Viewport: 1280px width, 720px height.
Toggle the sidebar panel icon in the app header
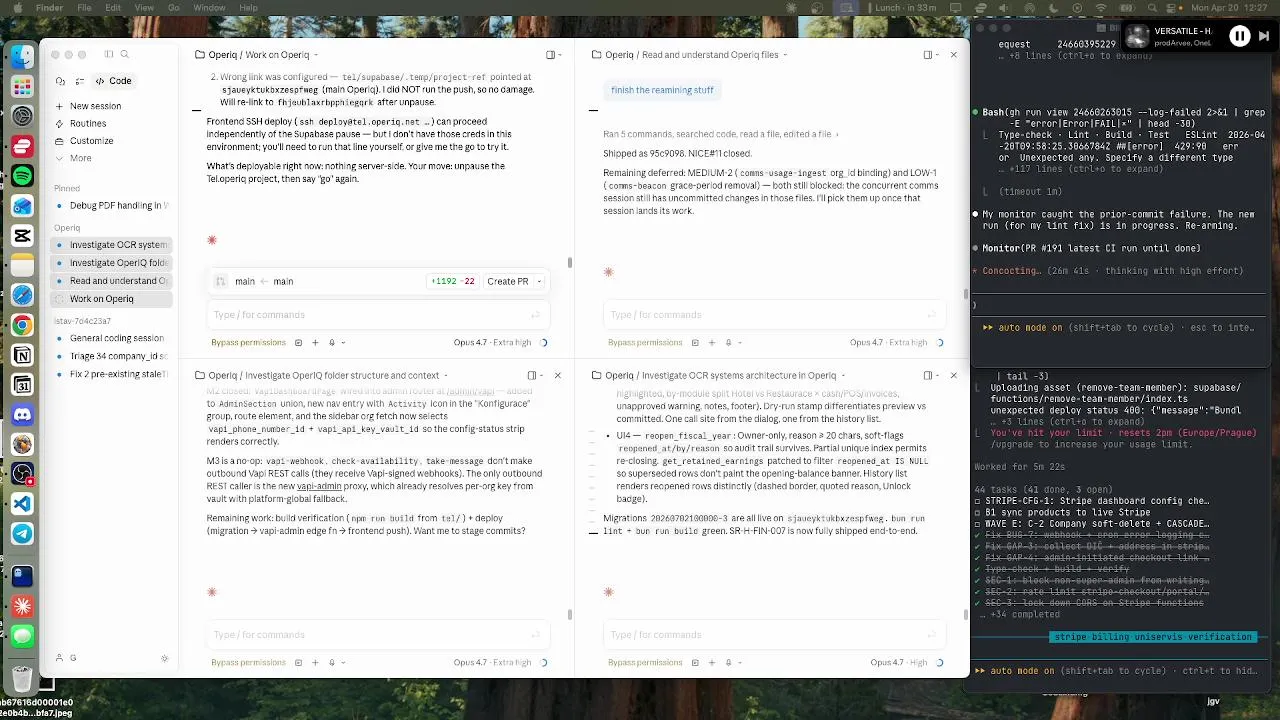click(108, 54)
